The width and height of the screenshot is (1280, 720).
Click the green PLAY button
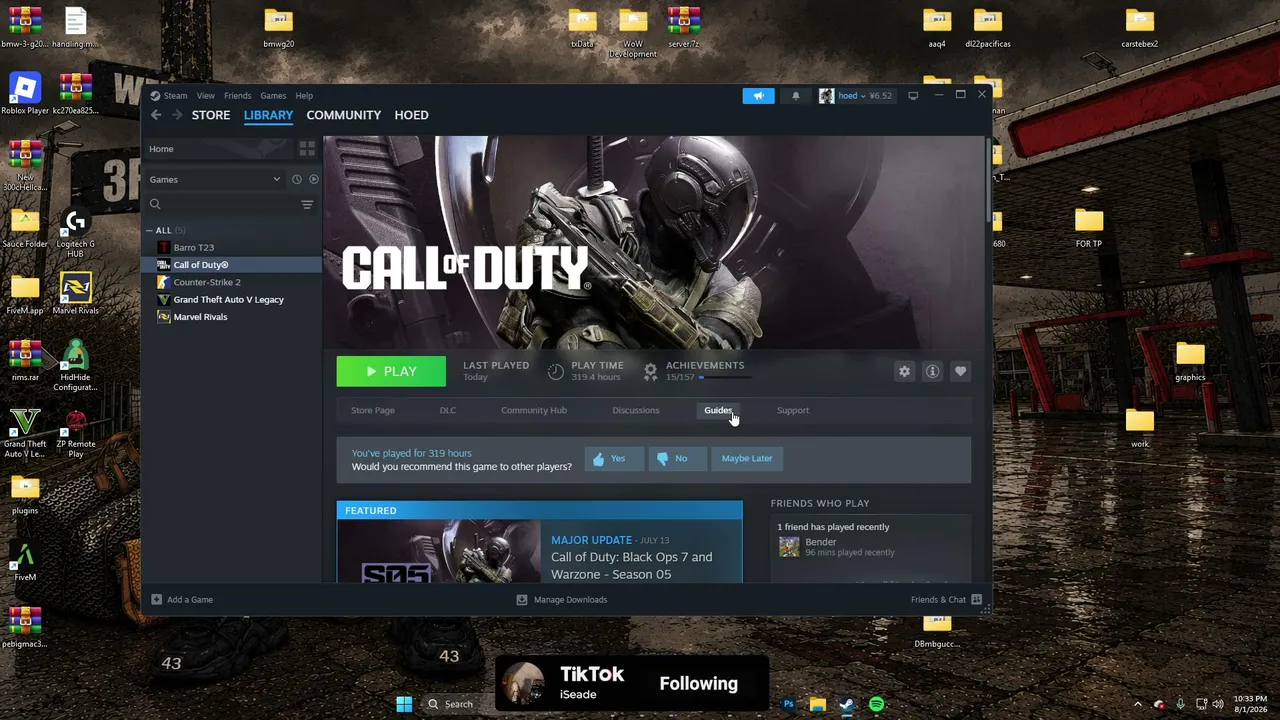391,371
